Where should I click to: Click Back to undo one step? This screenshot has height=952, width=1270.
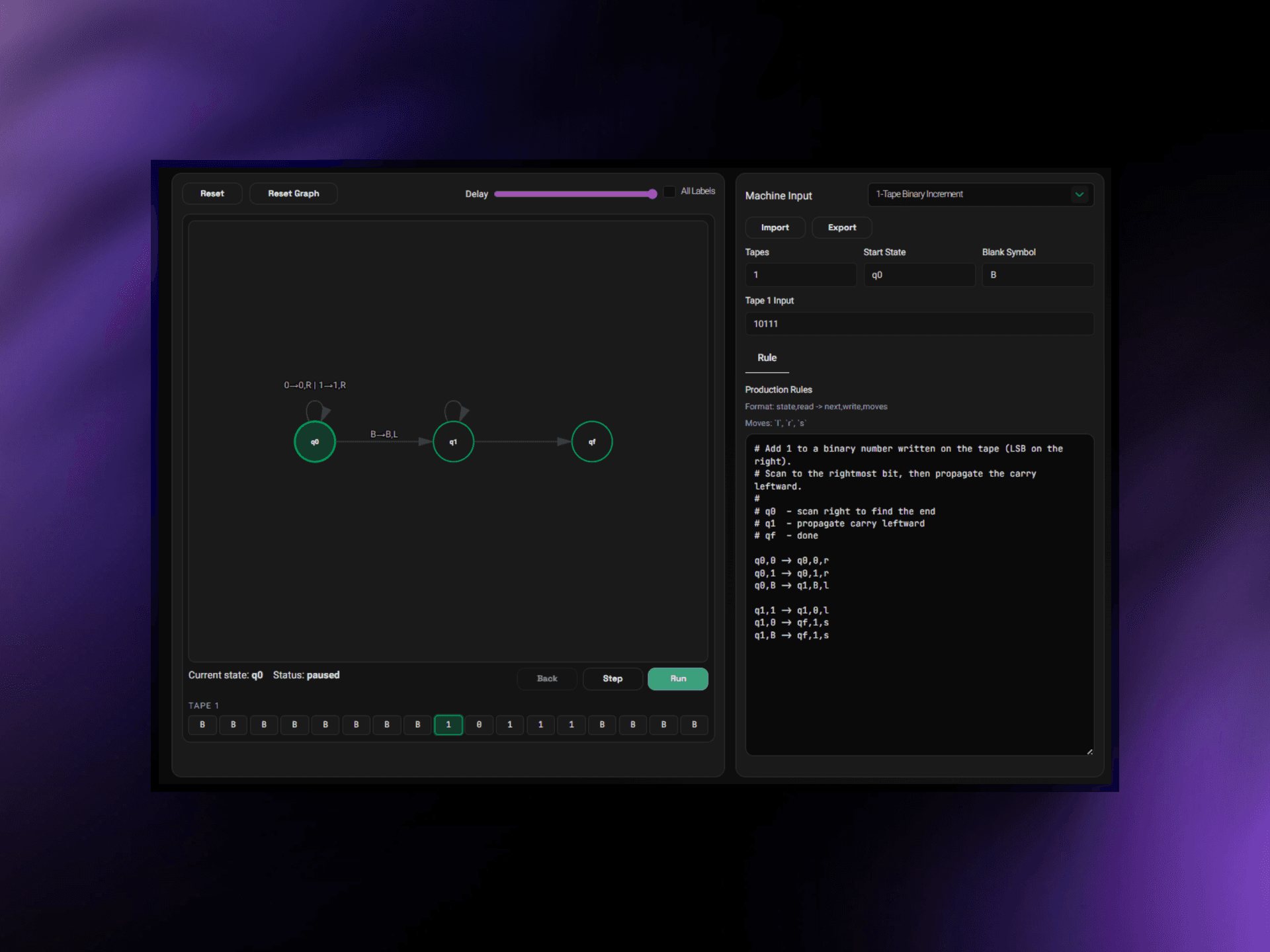pos(546,678)
